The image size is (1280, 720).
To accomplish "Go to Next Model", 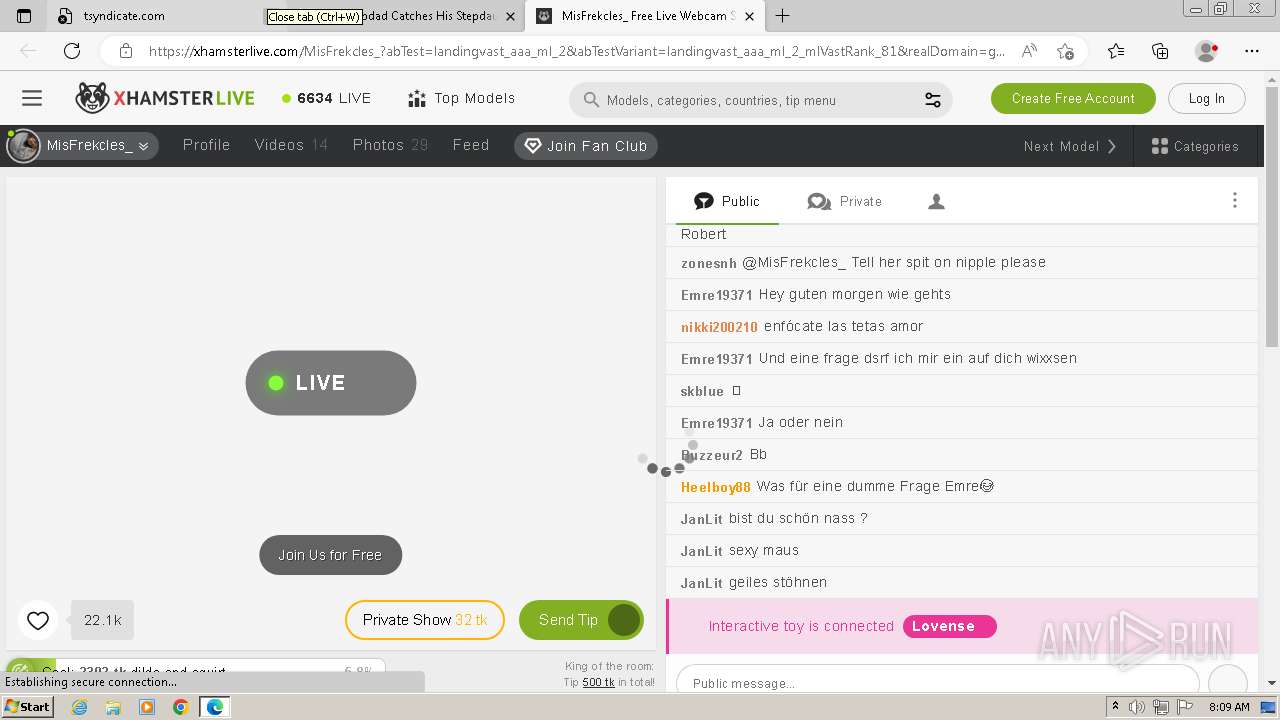I will [1070, 146].
